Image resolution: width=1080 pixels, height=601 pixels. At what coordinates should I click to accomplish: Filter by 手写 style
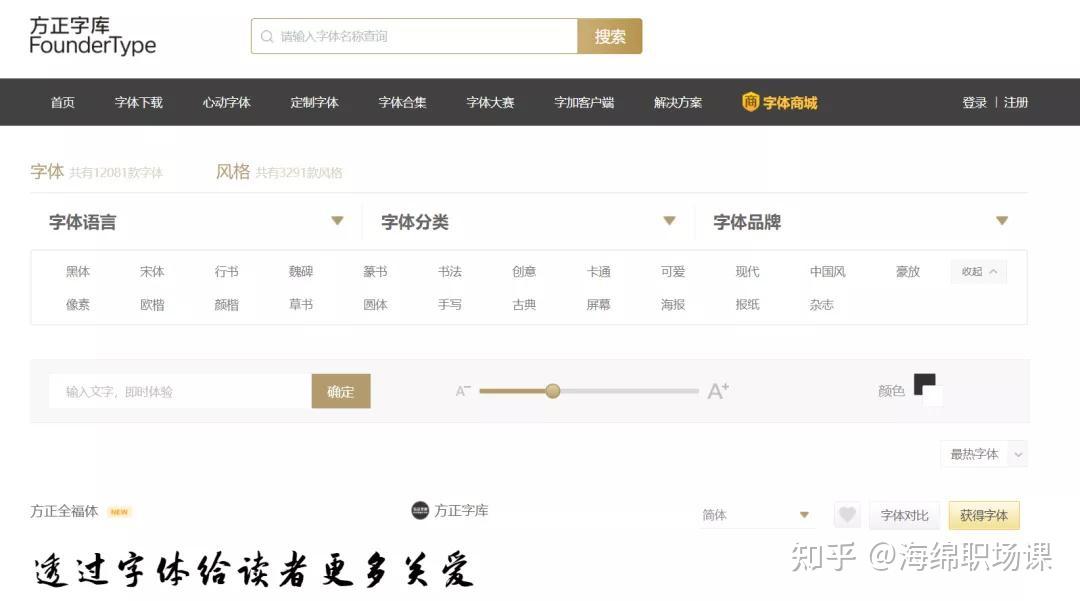click(x=450, y=304)
